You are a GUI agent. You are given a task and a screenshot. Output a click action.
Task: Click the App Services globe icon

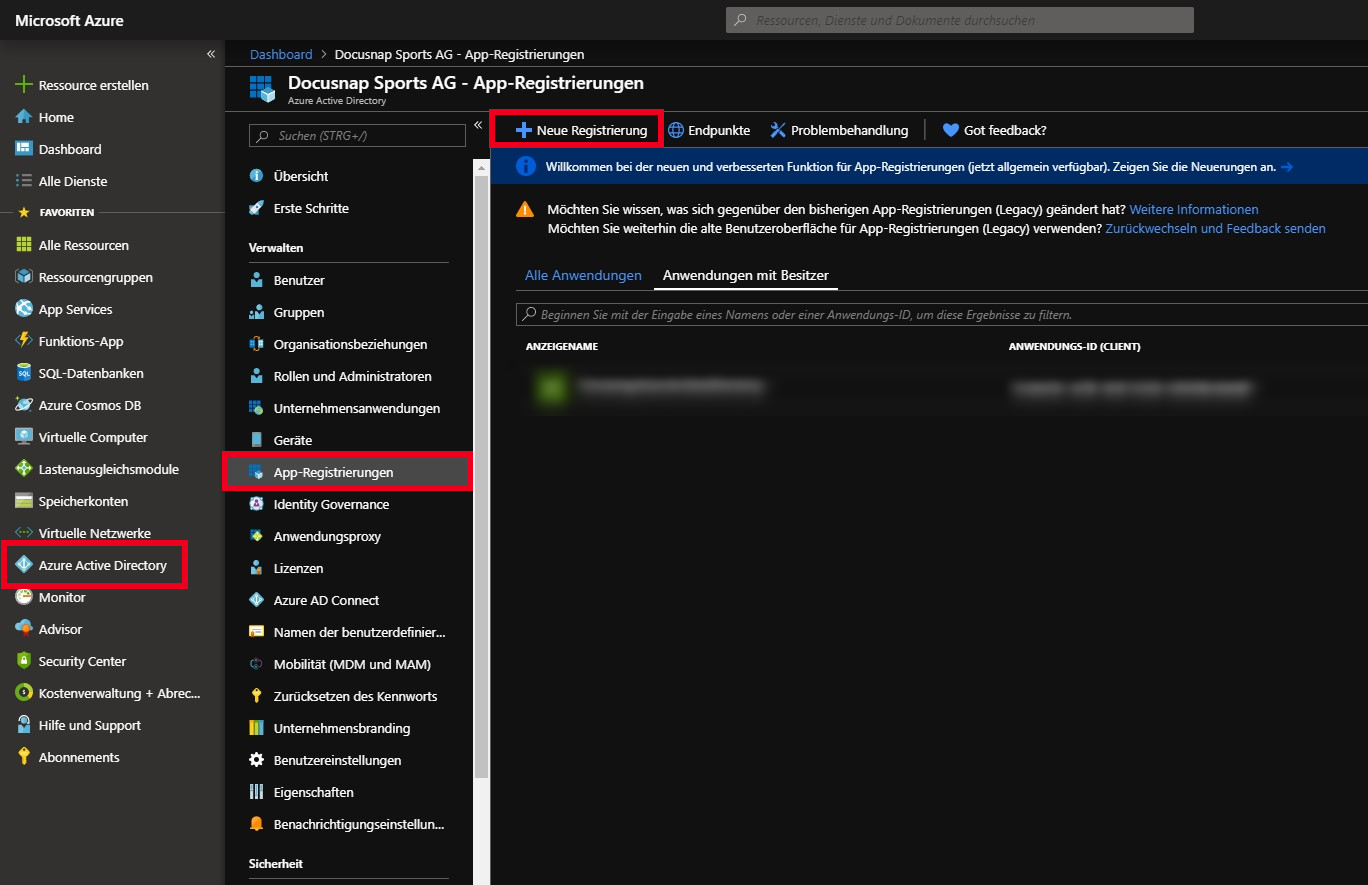(24, 309)
